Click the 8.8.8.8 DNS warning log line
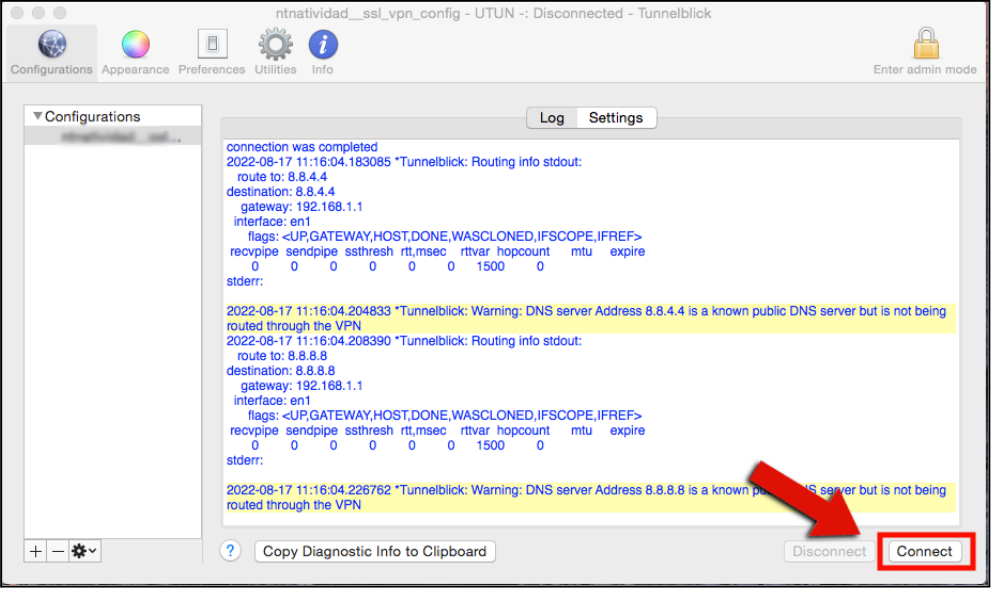This screenshot has width=991, height=589. [590, 497]
